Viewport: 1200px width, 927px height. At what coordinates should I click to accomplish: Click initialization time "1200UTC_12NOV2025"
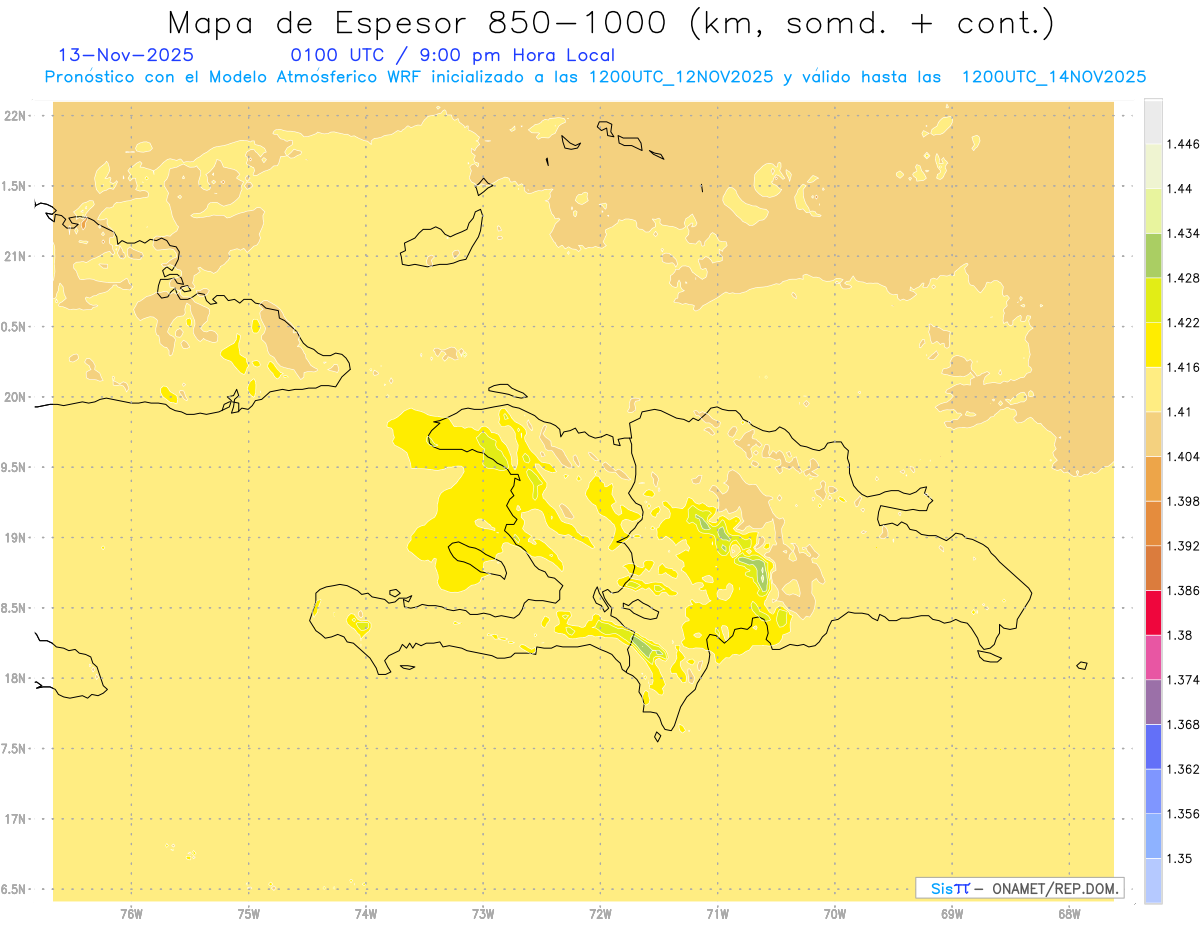pos(682,77)
